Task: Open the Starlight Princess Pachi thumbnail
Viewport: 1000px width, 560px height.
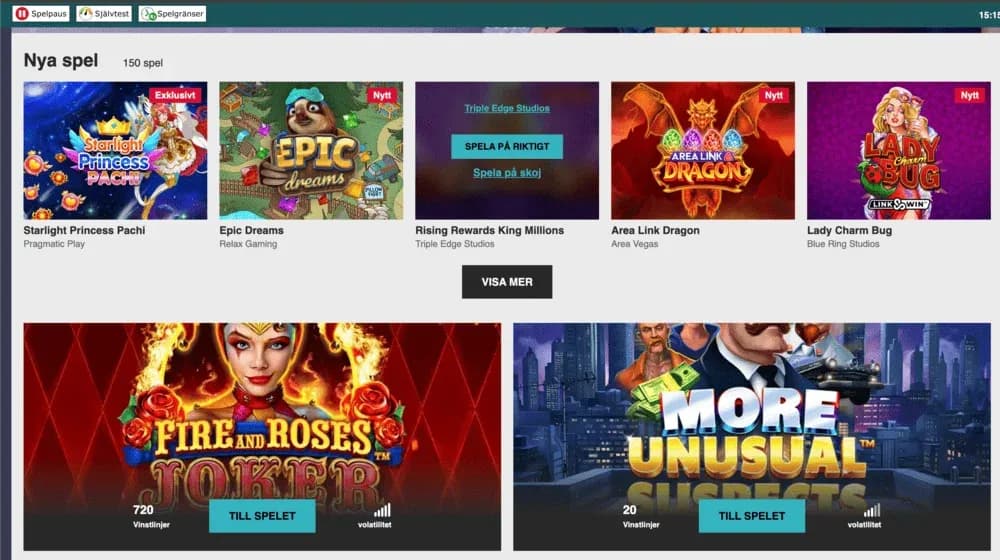Action: point(115,151)
